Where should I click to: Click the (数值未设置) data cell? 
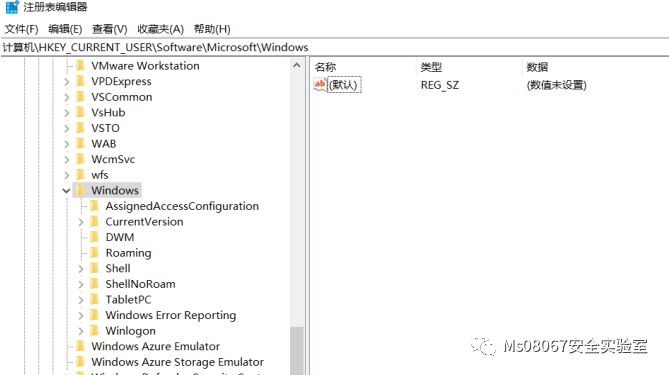pos(556,85)
